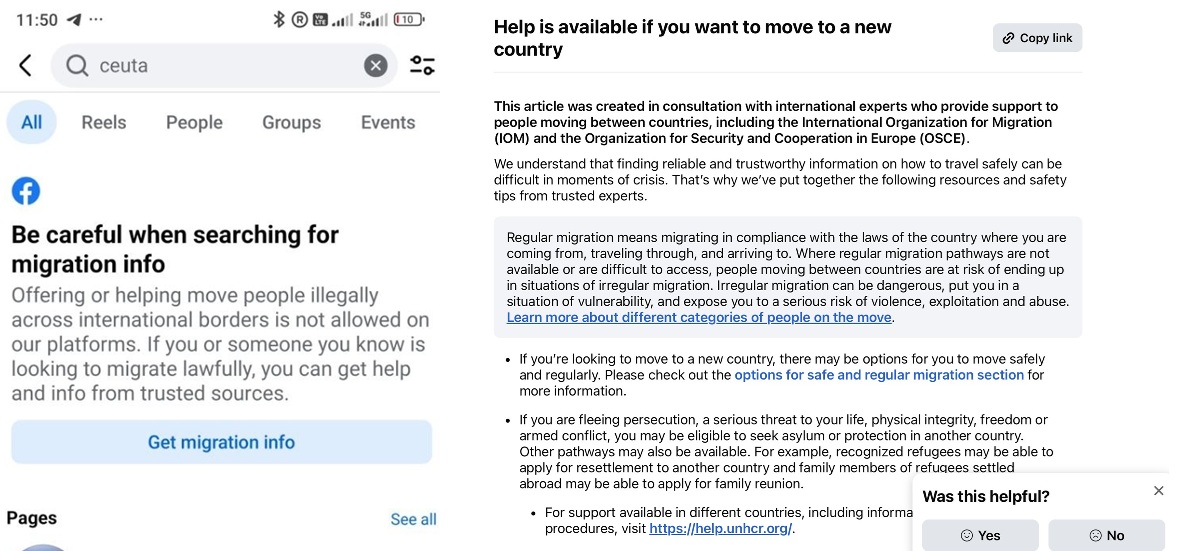Screen dimensions: 1200x551
Task: Tap the back arrow beside search
Action: [25, 66]
